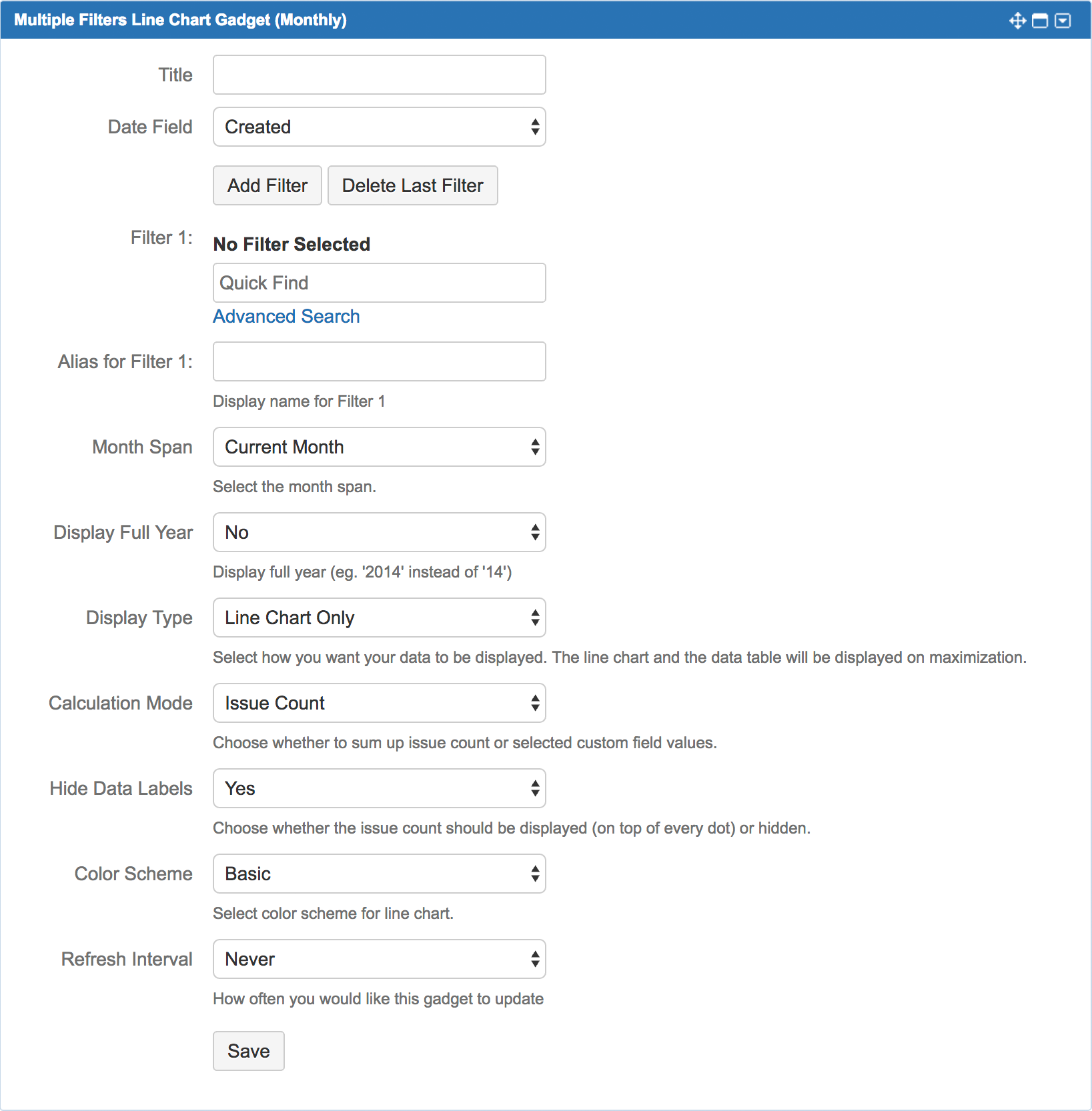Image resolution: width=1092 pixels, height=1111 pixels.
Task: Expand the Display Type dropdown
Action: click(x=379, y=618)
